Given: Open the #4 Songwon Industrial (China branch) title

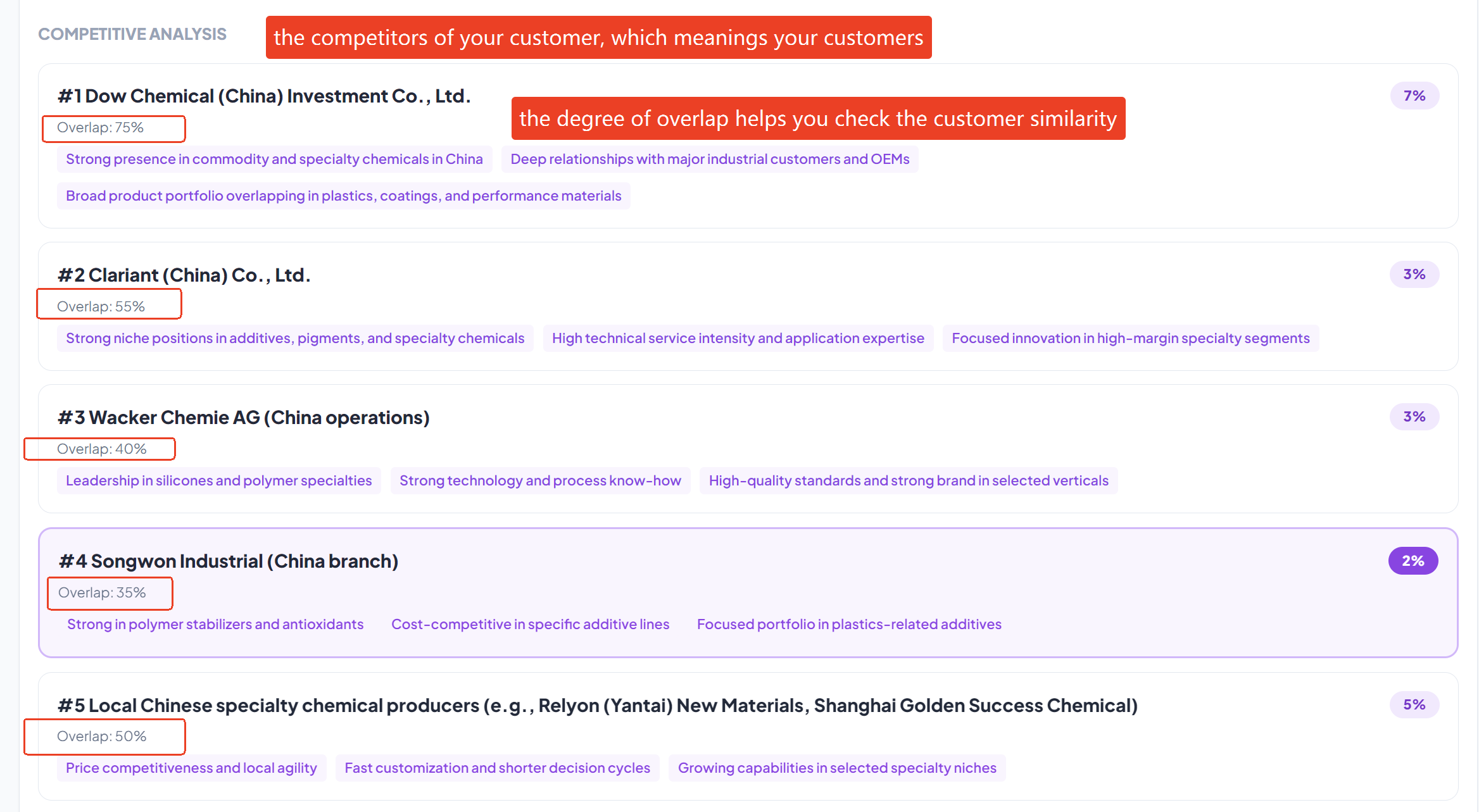Looking at the screenshot, I should click(x=229, y=561).
